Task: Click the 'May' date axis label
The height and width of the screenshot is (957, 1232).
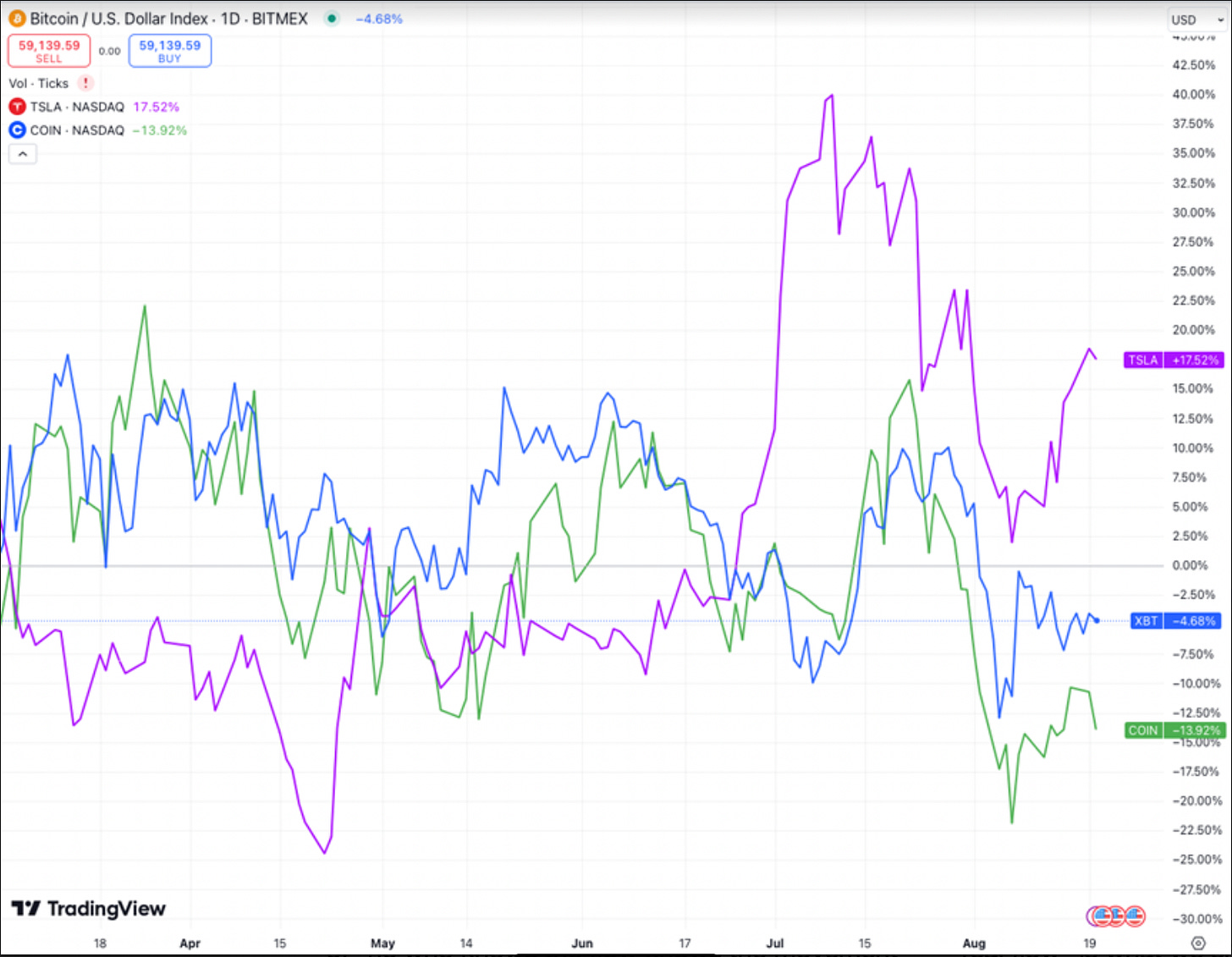Action: point(382,943)
